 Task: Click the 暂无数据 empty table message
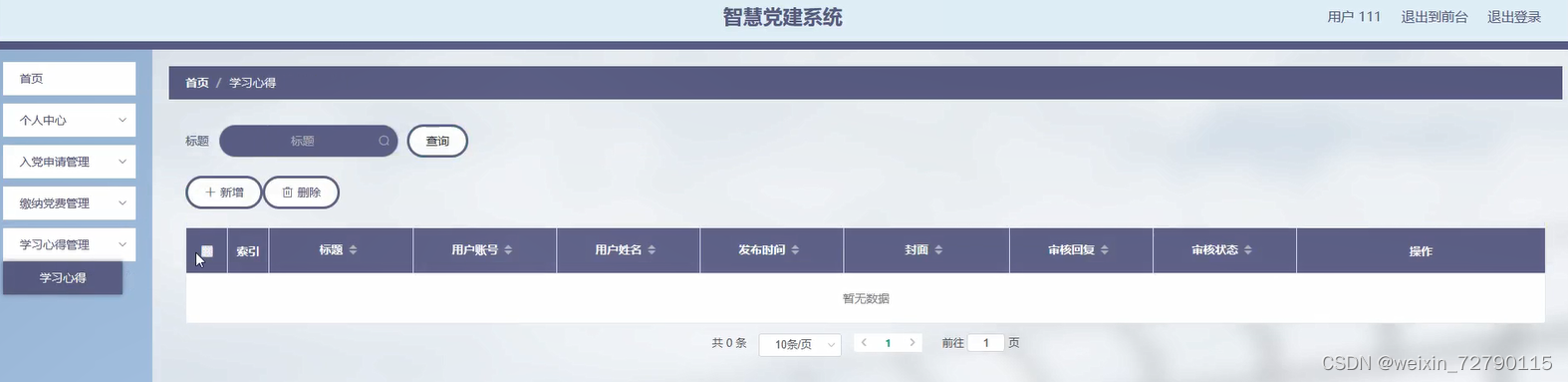866,299
